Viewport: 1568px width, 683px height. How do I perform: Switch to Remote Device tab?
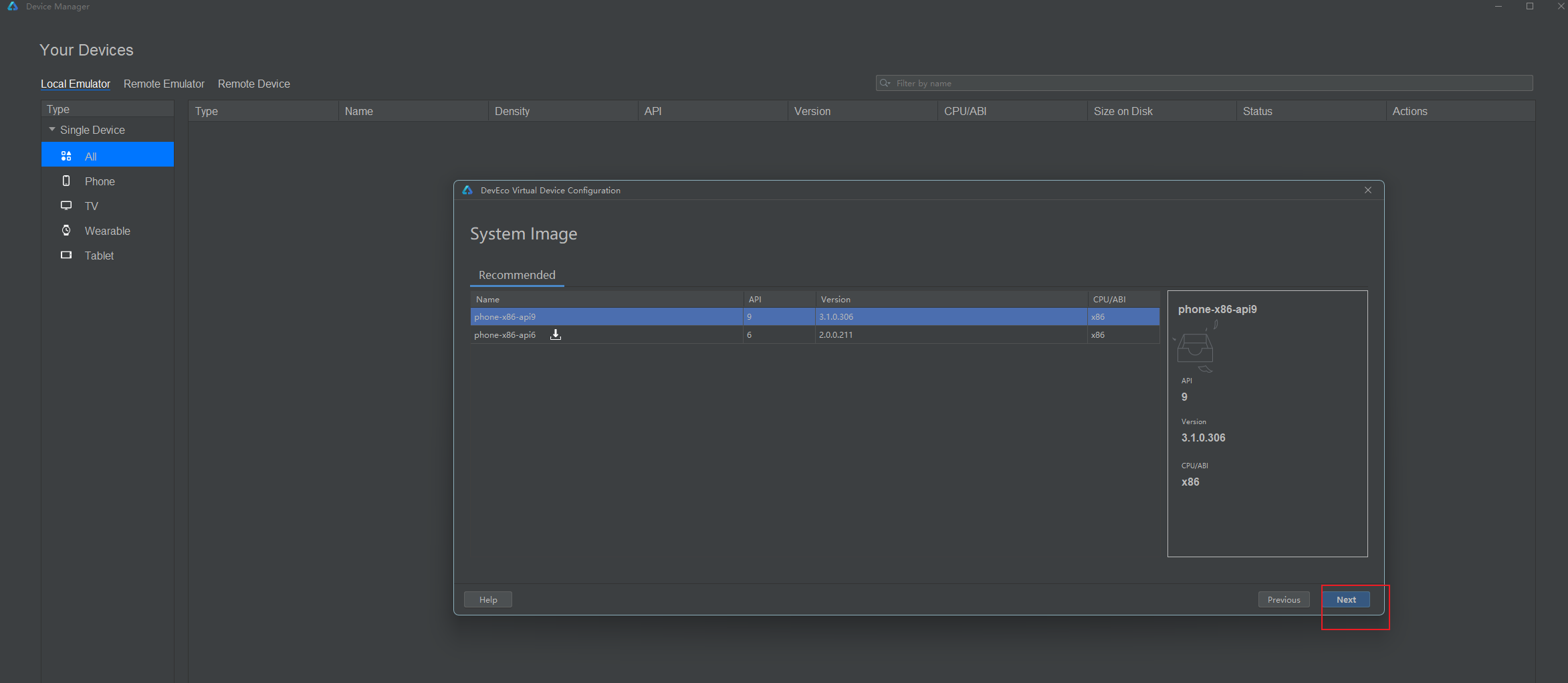pyautogui.click(x=254, y=84)
